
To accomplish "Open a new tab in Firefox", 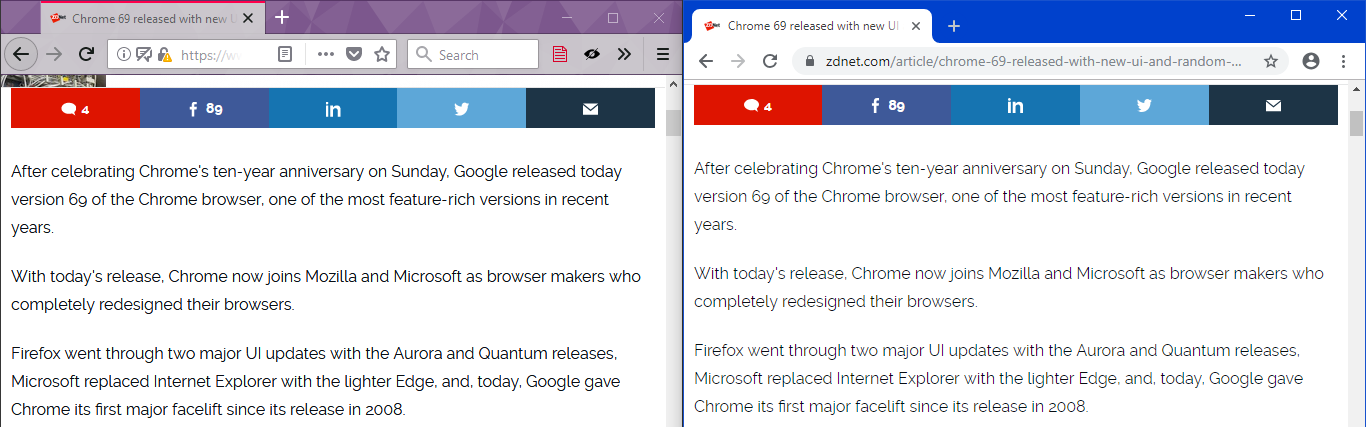I will (282, 17).
